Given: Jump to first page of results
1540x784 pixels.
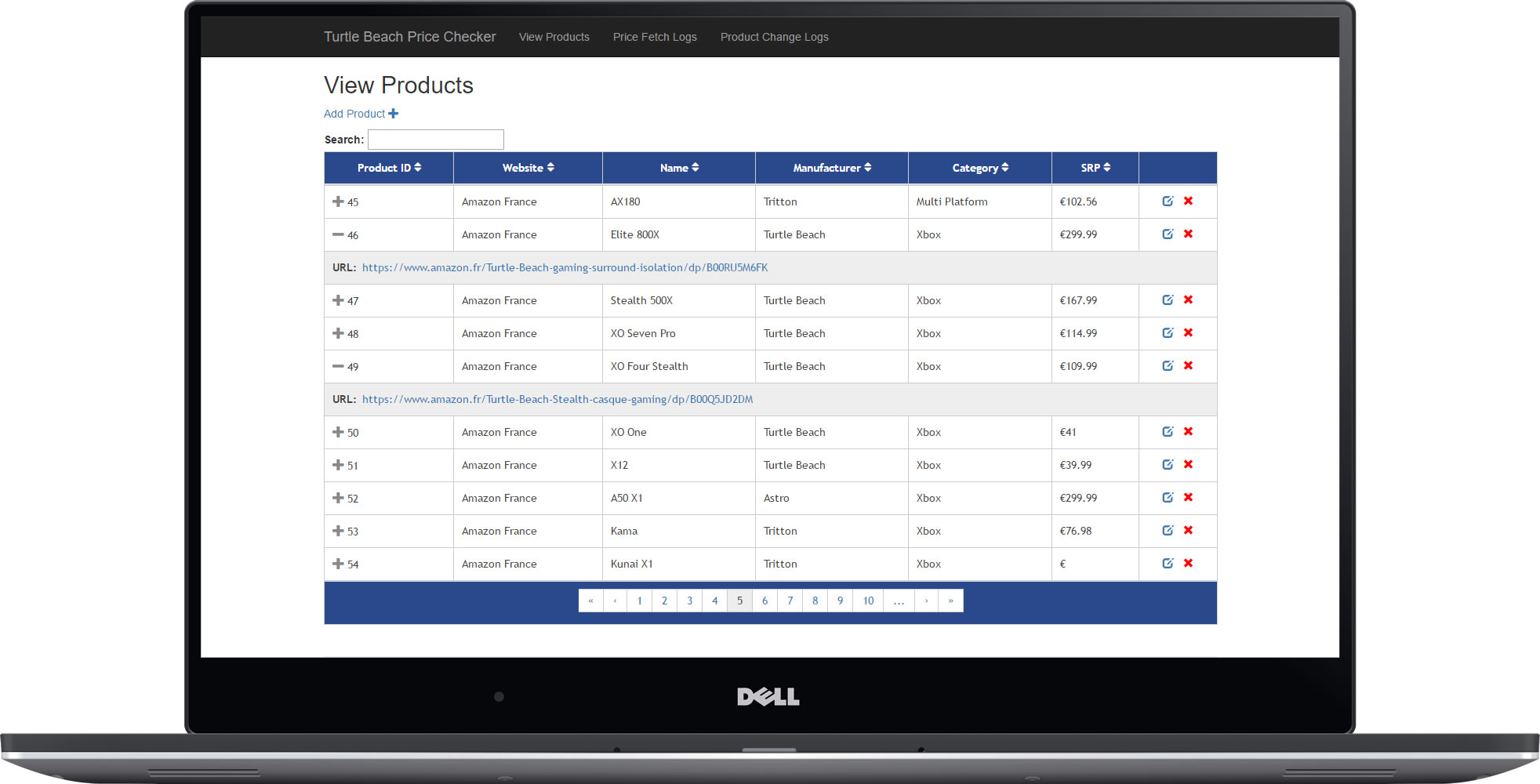Looking at the screenshot, I should [590, 601].
